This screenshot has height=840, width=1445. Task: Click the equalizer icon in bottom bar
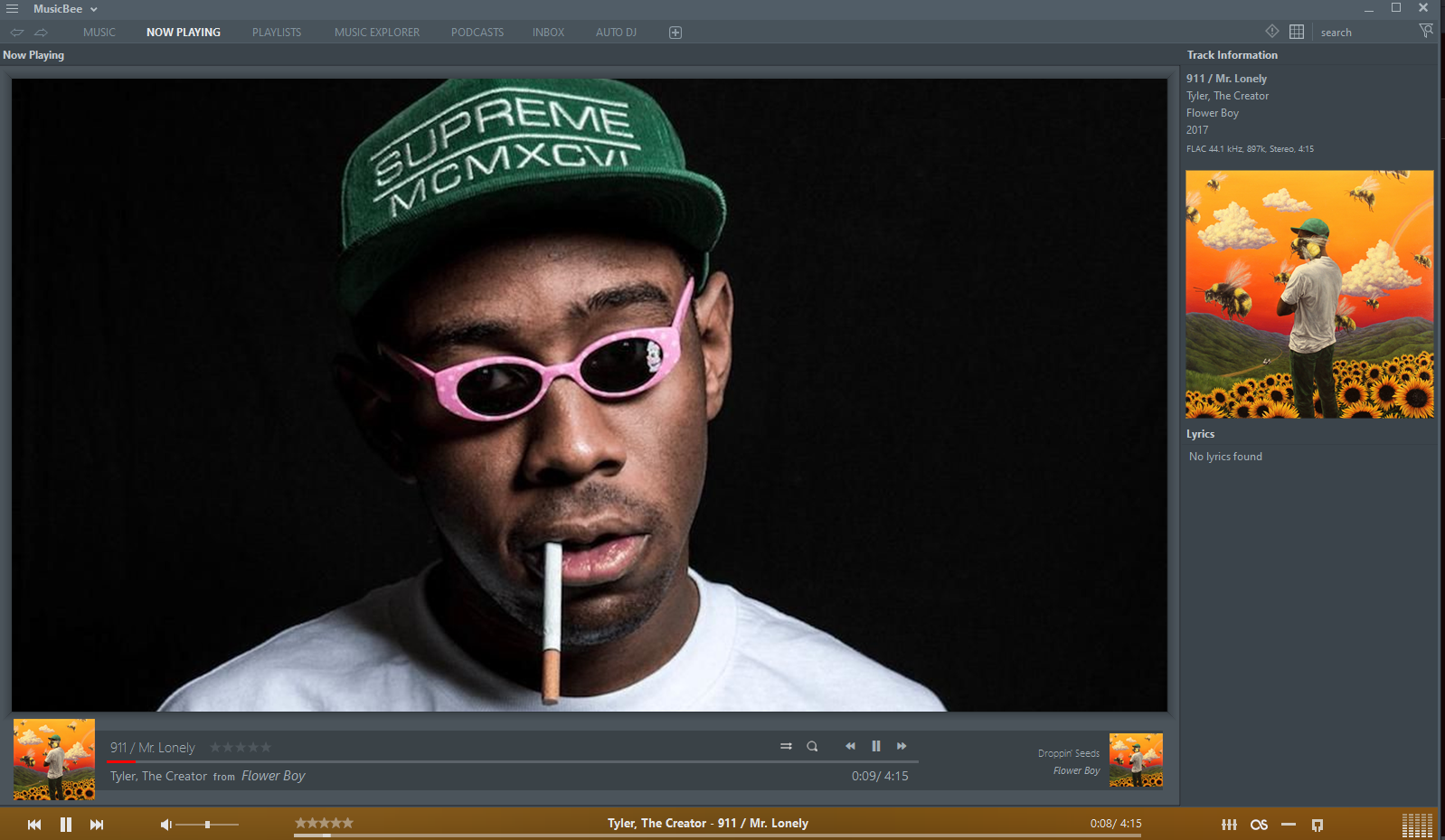(x=1229, y=825)
